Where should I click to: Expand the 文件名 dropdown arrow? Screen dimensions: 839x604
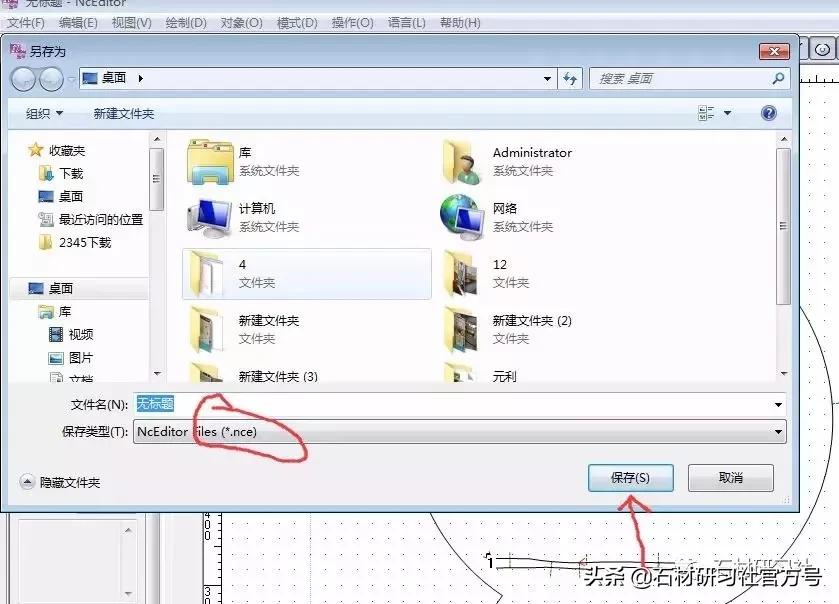point(779,404)
